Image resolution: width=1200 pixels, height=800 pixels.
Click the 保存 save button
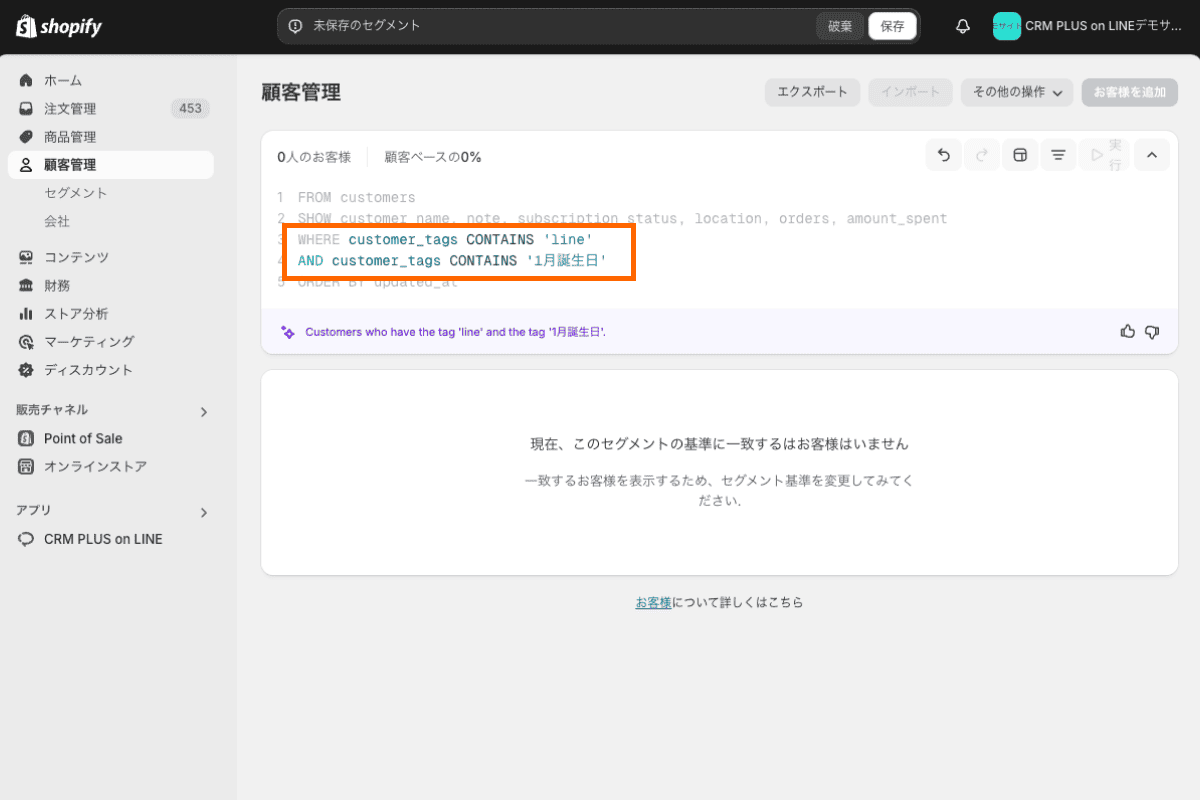(892, 27)
